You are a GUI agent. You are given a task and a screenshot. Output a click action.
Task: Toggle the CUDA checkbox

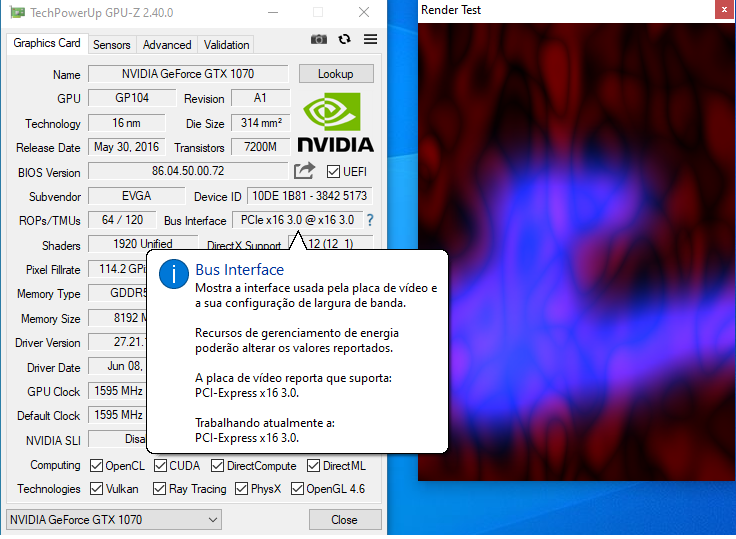[x=160, y=466]
